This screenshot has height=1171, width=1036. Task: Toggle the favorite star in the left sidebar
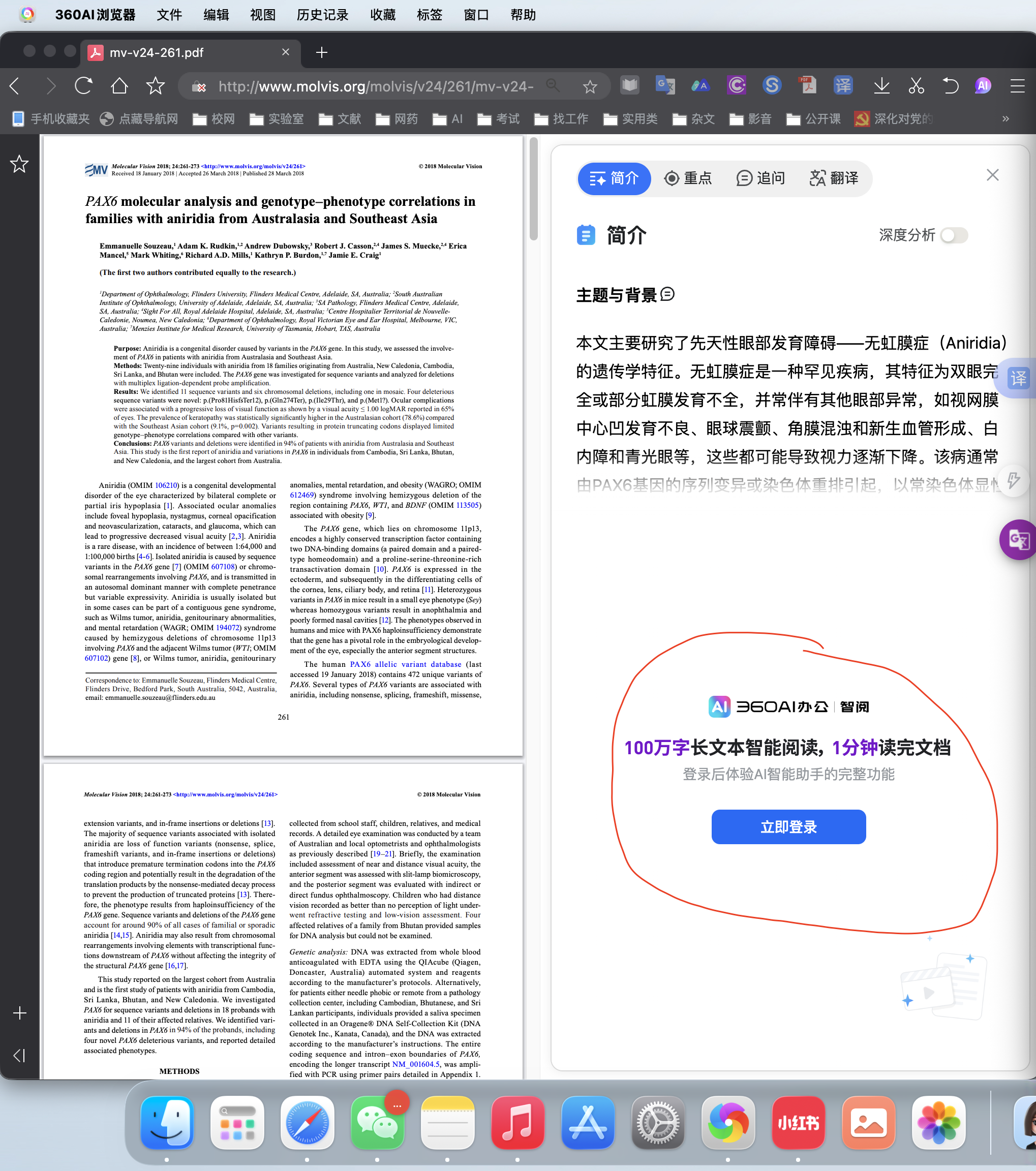point(19,165)
